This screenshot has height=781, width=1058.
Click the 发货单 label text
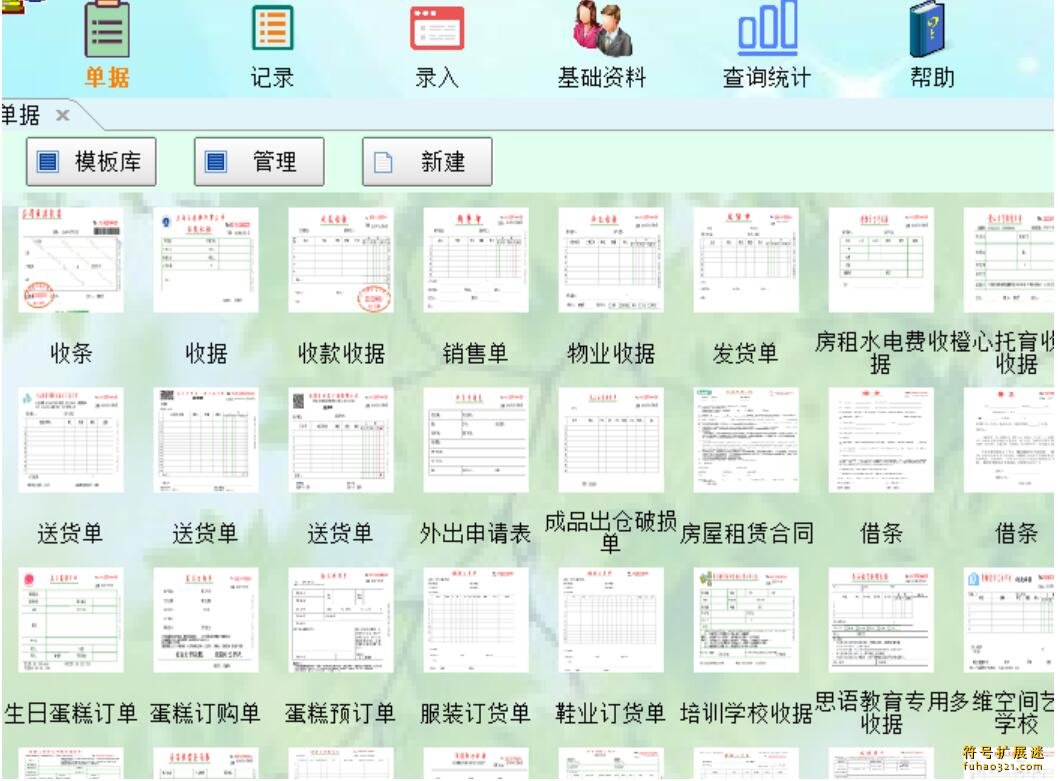(x=745, y=353)
